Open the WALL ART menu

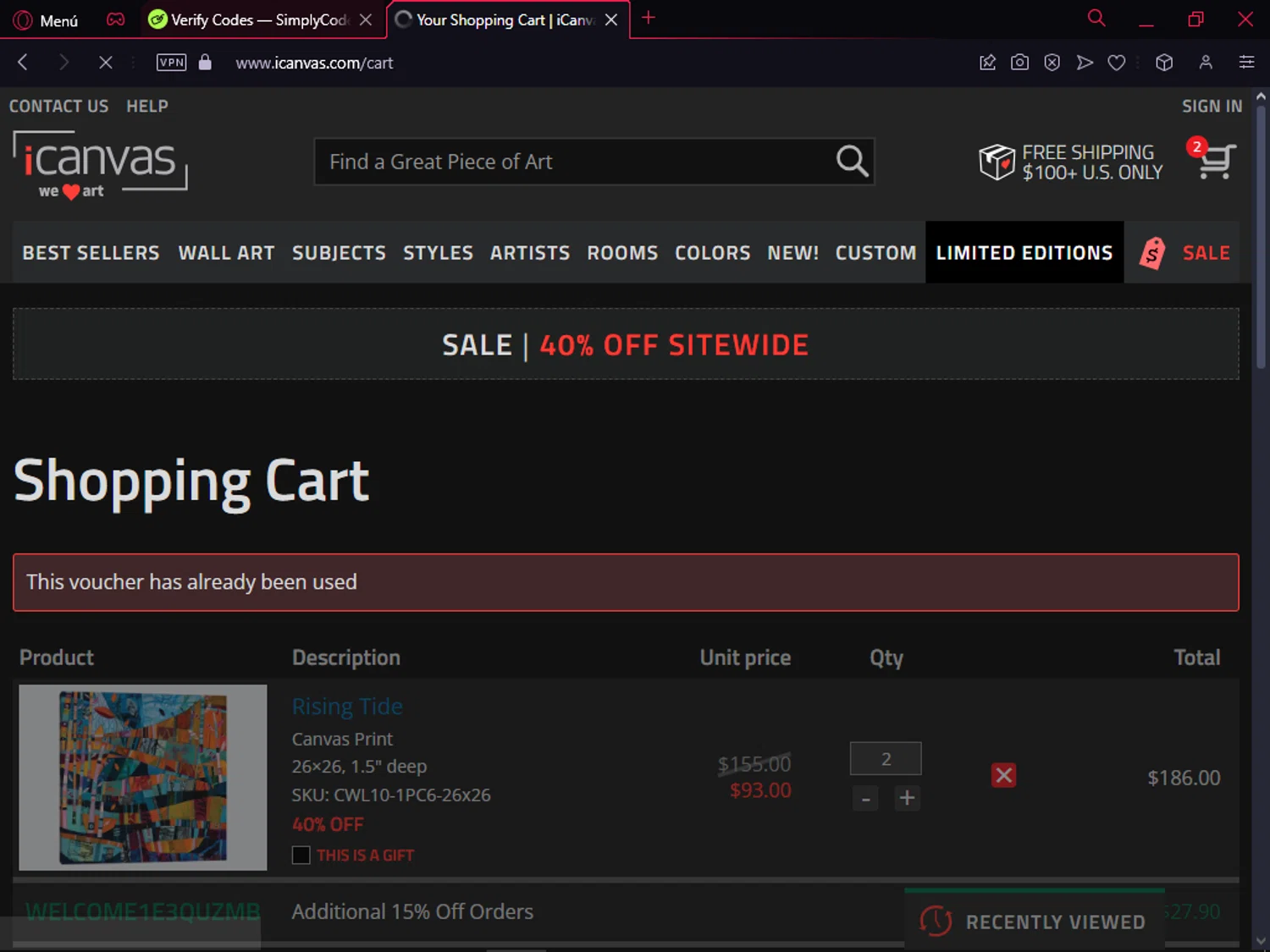(x=226, y=252)
